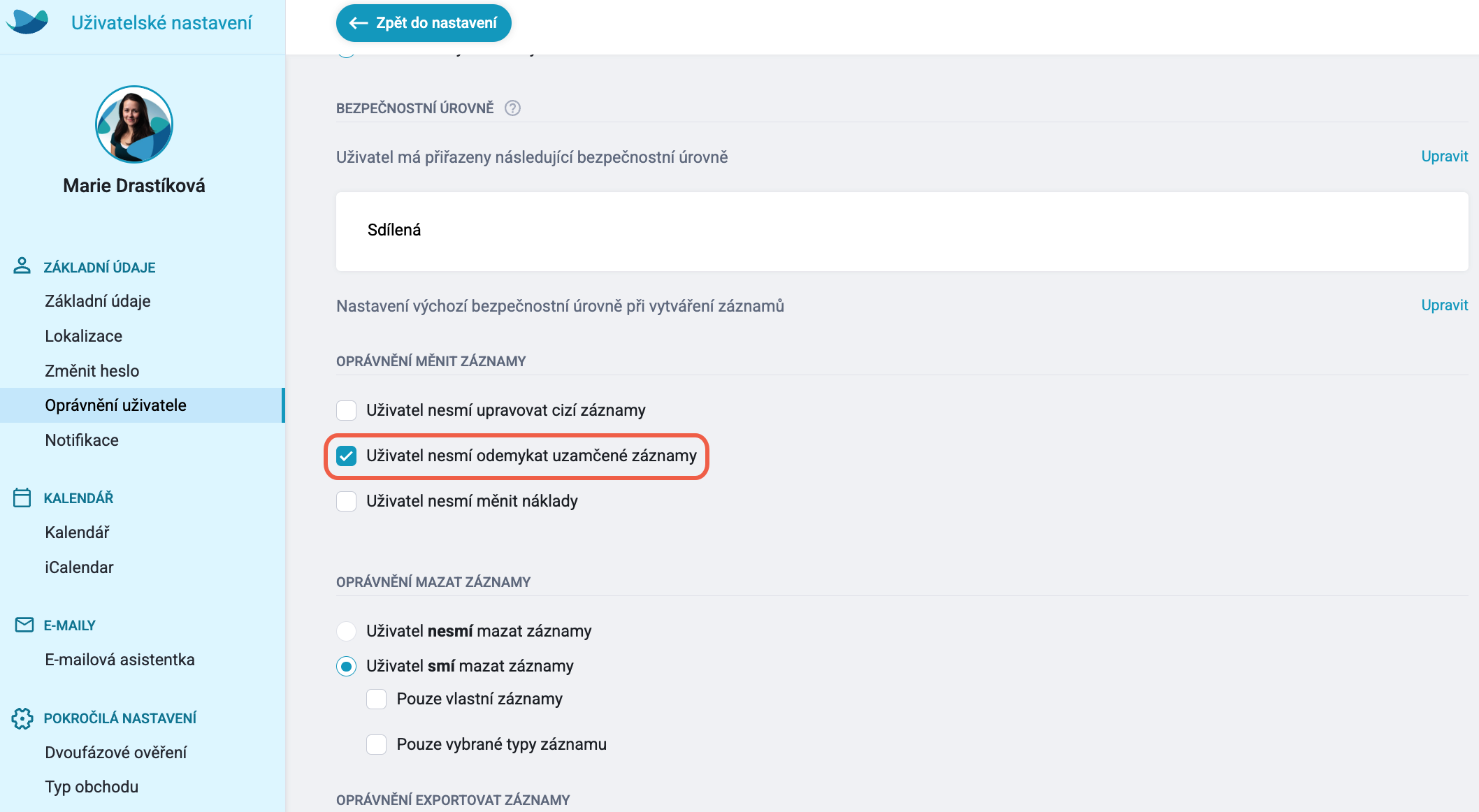
Task: Uncheck Uživatel nesmí odemykat uzamčené záznamy
Action: [346, 456]
